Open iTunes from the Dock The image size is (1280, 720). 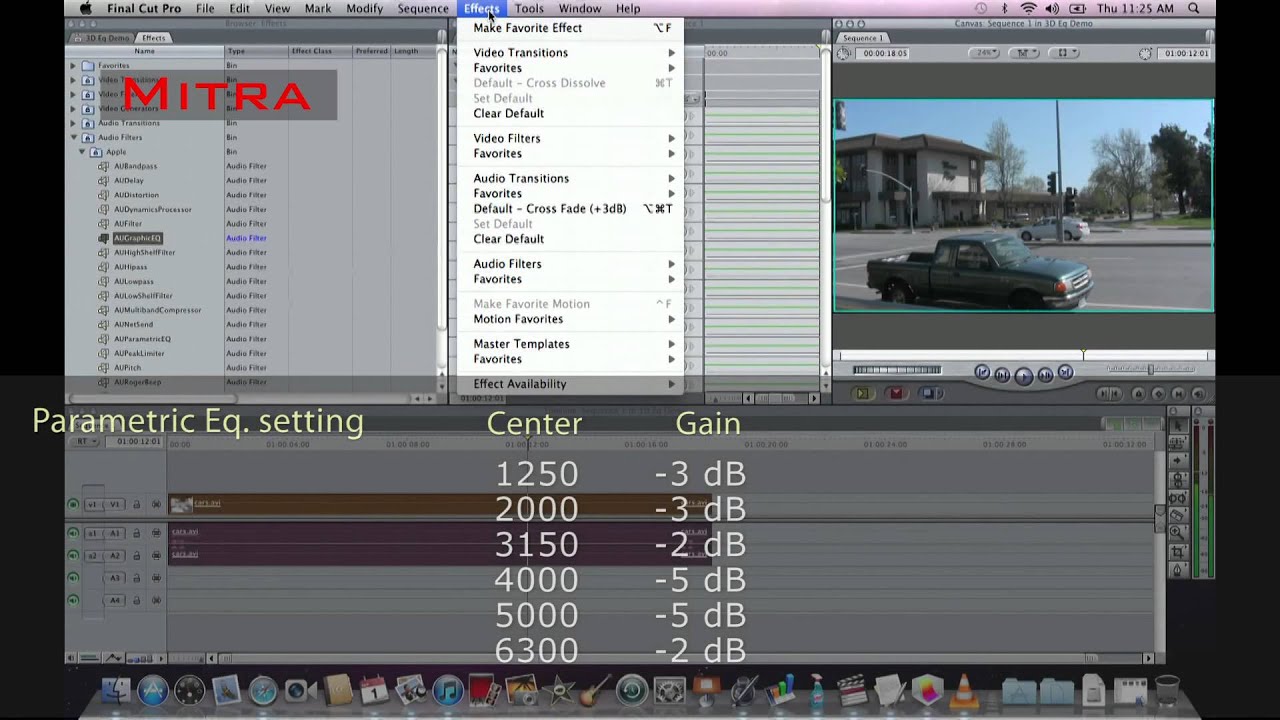448,690
